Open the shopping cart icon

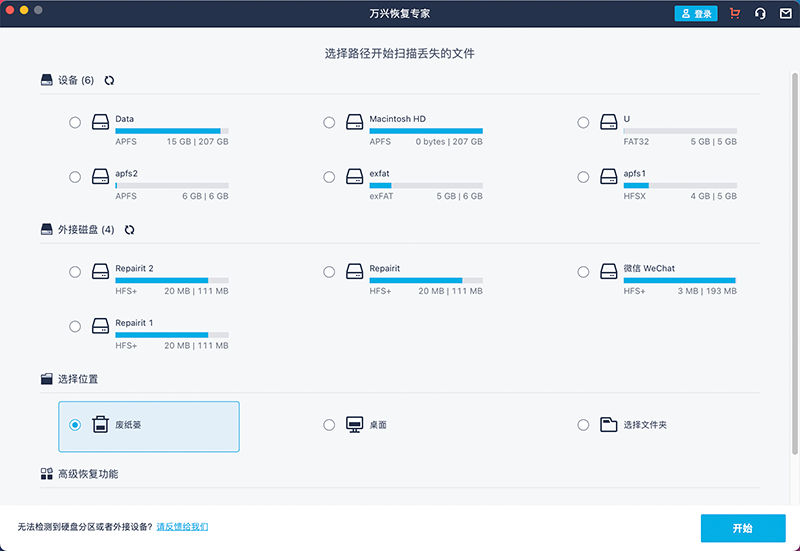735,13
